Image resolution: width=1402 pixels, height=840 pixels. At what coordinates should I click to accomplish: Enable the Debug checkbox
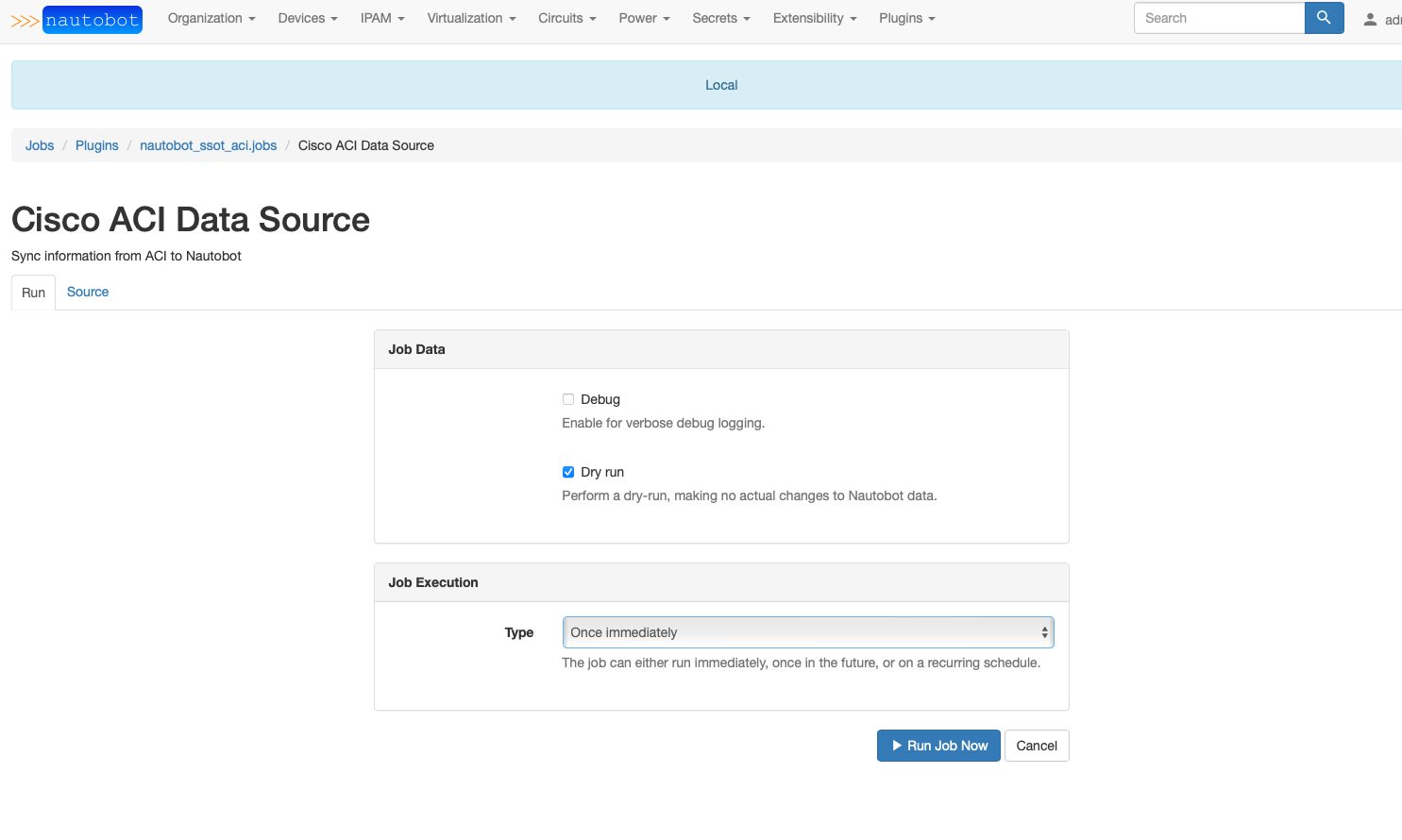click(x=568, y=399)
